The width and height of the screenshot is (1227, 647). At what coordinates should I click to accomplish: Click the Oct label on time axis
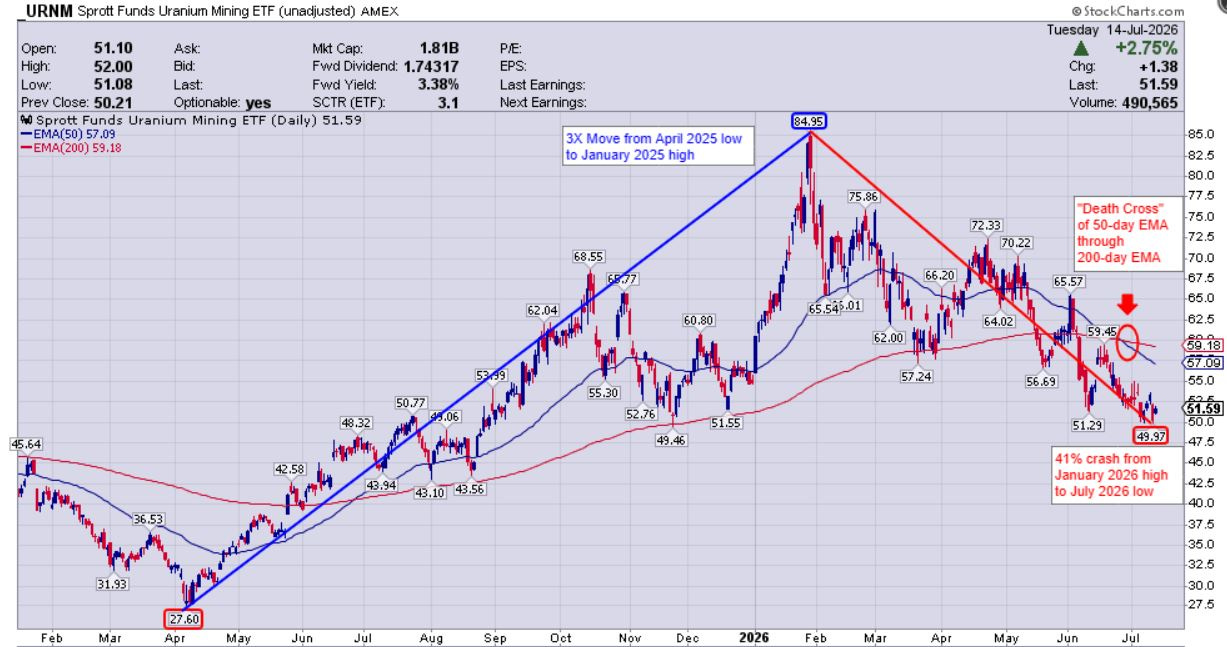tap(562, 636)
